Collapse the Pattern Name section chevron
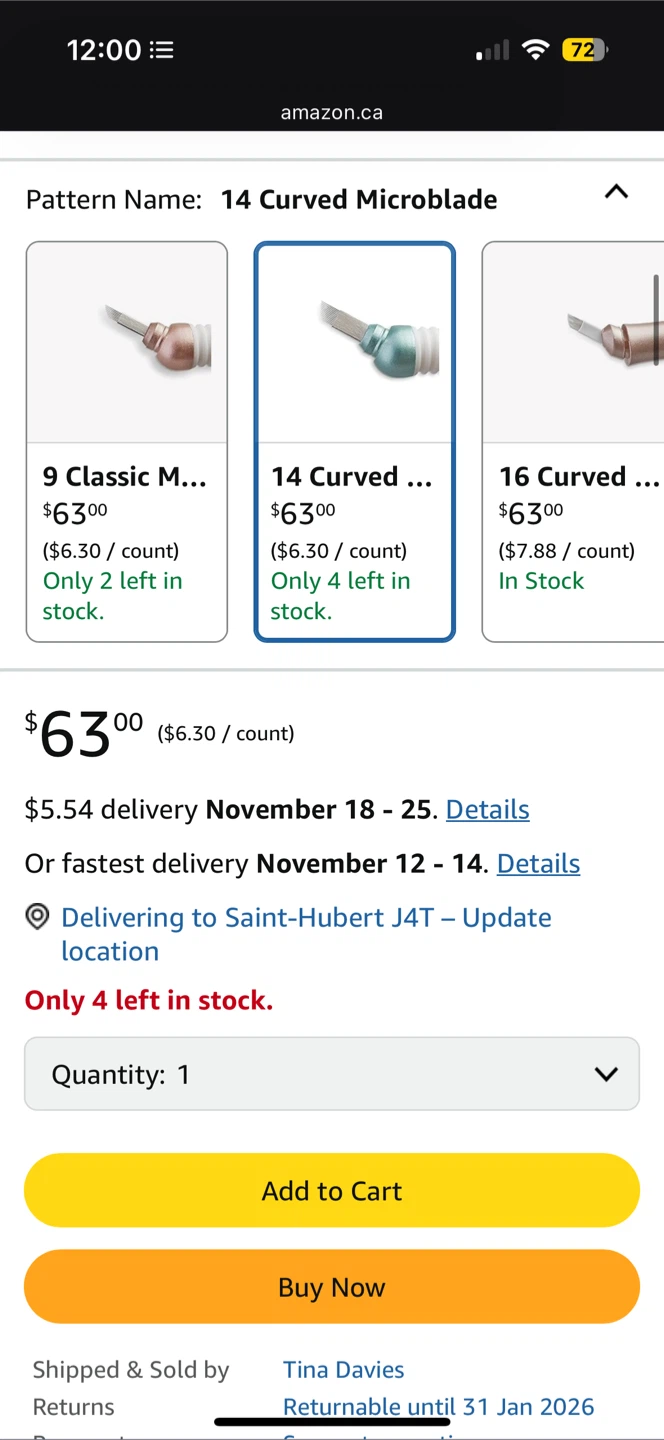 tap(616, 192)
